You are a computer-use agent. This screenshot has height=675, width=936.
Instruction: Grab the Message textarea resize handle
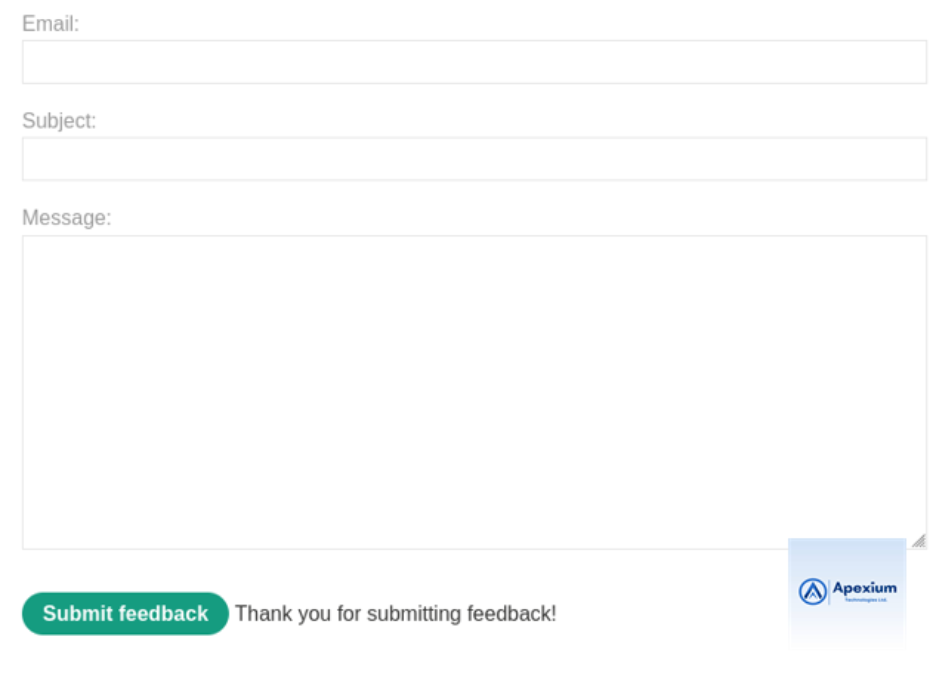pyautogui.click(x=919, y=541)
